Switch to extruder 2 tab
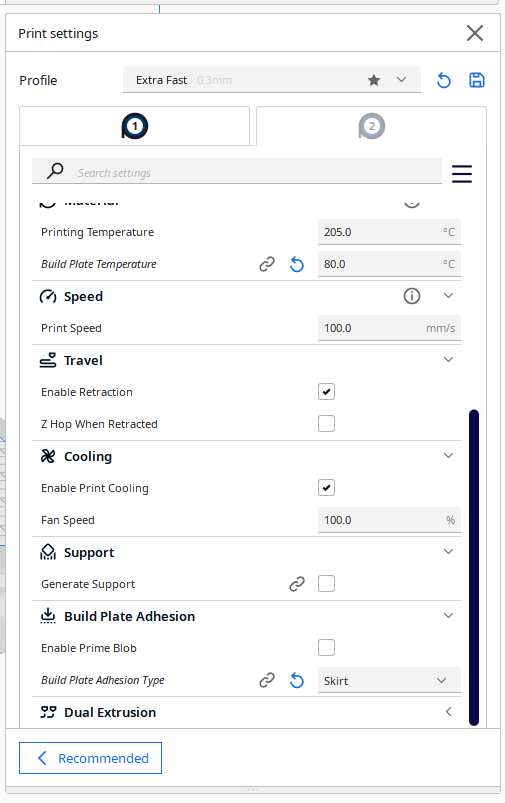505x803 pixels. 371,126
